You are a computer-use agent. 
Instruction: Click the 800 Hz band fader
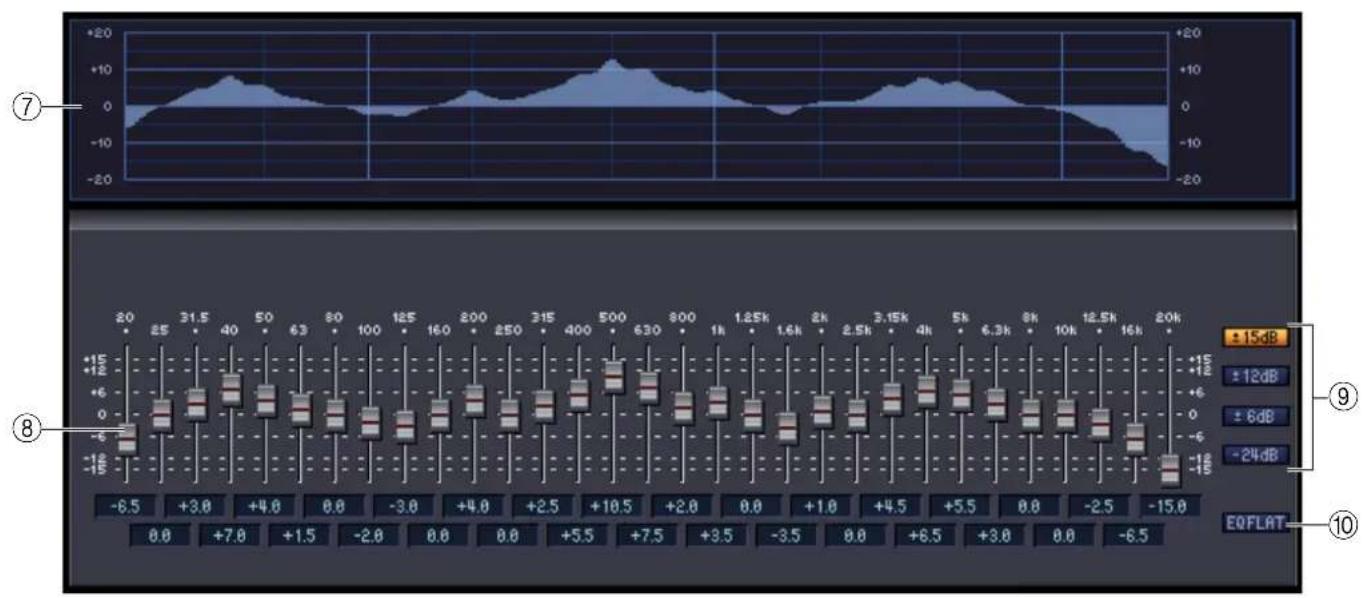[683, 406]
